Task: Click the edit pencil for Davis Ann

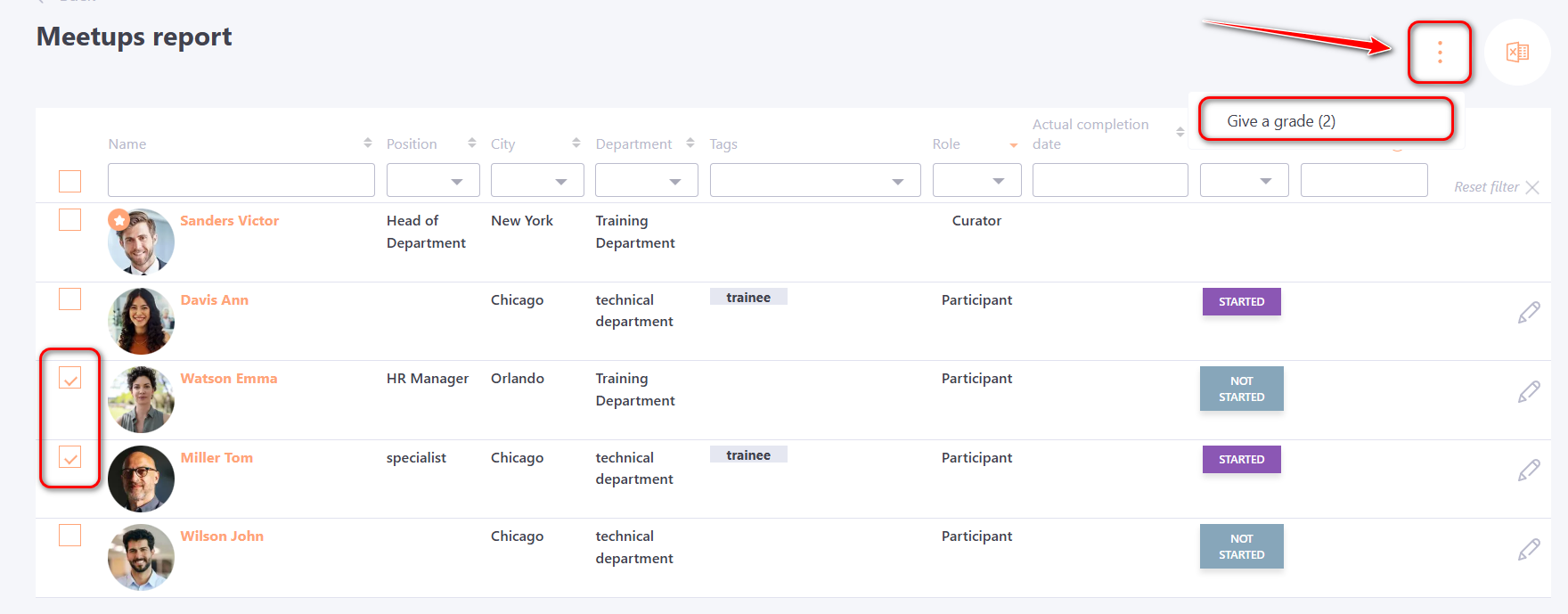Action: tap(1529, 312)
